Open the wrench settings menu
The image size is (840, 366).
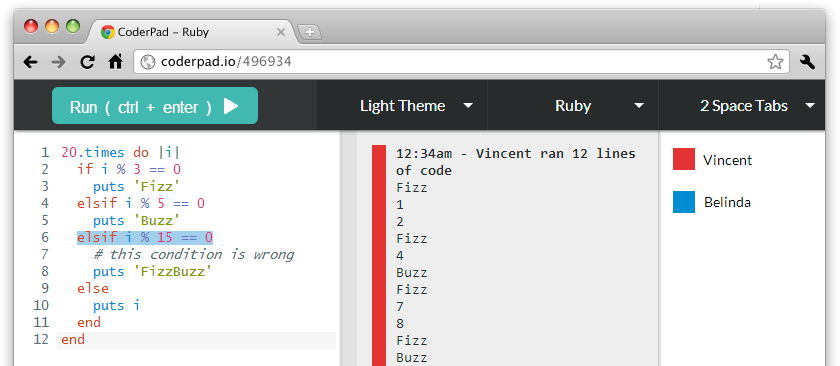point(807,62)
